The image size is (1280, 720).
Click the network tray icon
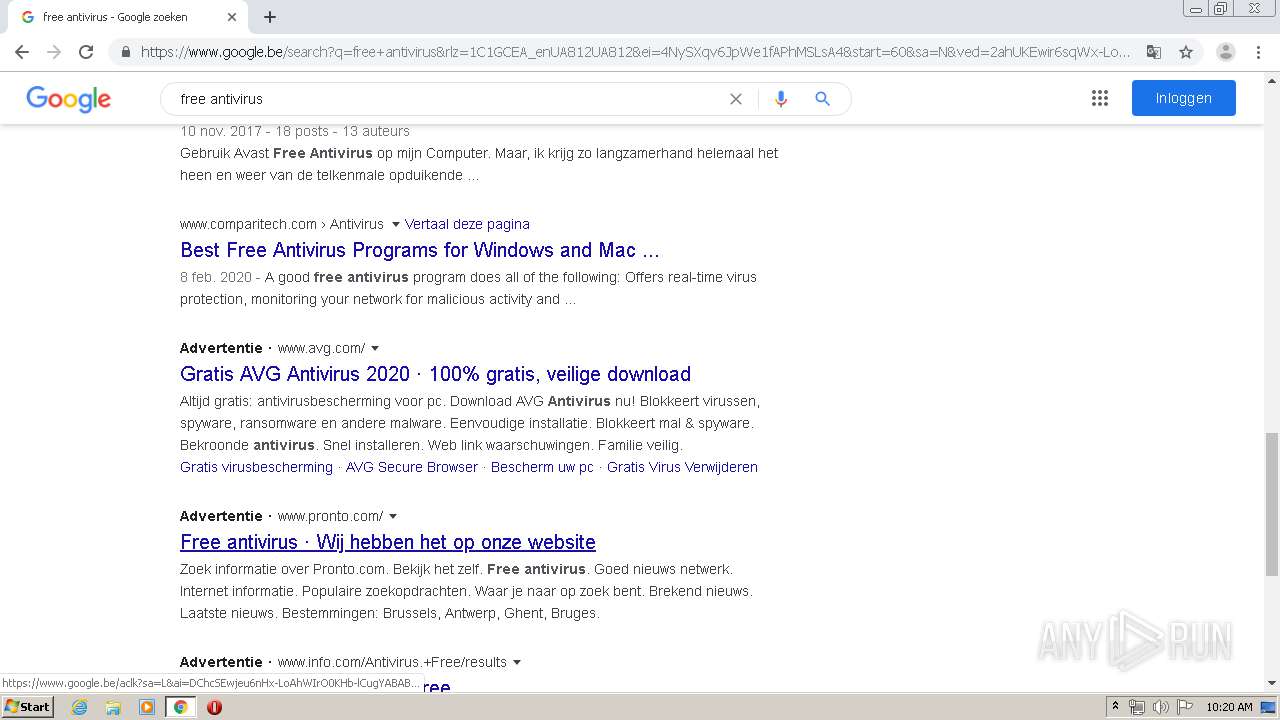[1137, 707]
